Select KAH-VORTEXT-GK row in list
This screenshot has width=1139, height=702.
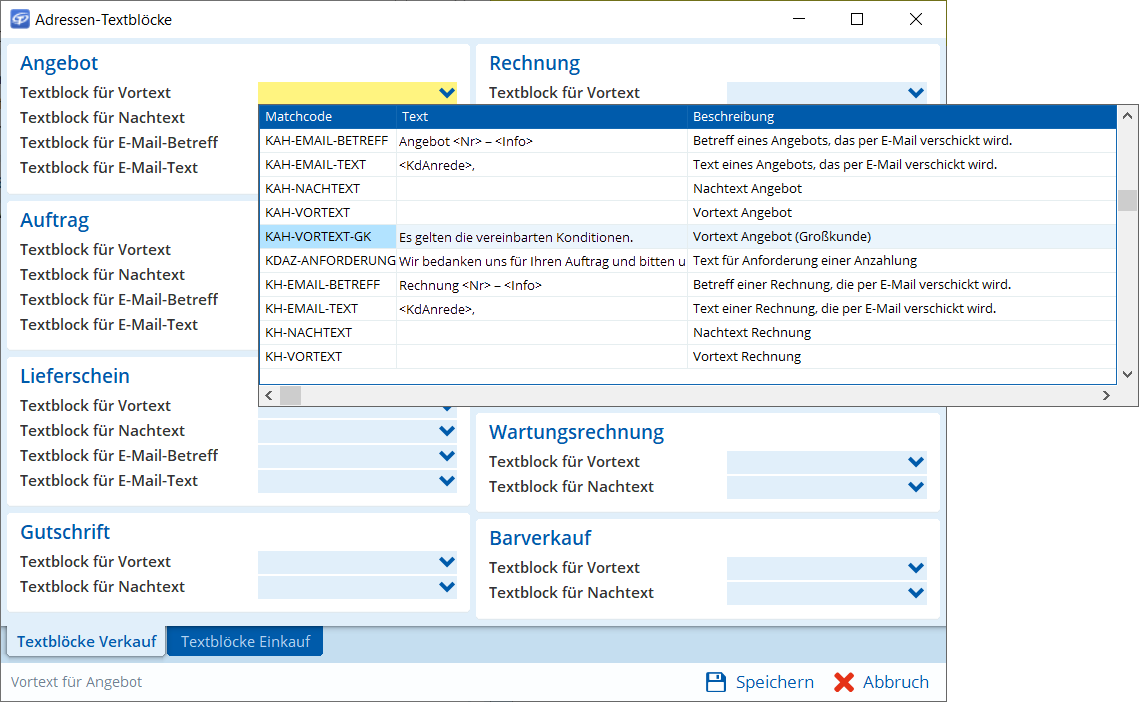click(x=318, y=237)
